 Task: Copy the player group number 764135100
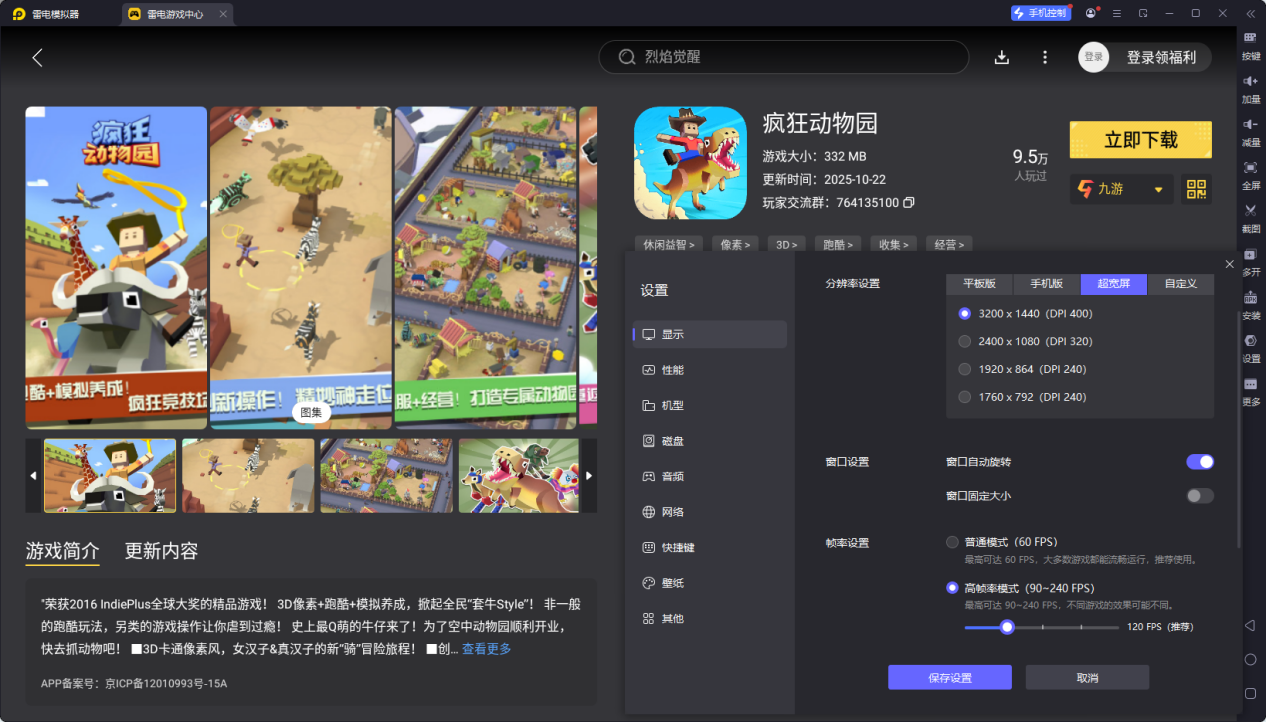pos(909,203)
